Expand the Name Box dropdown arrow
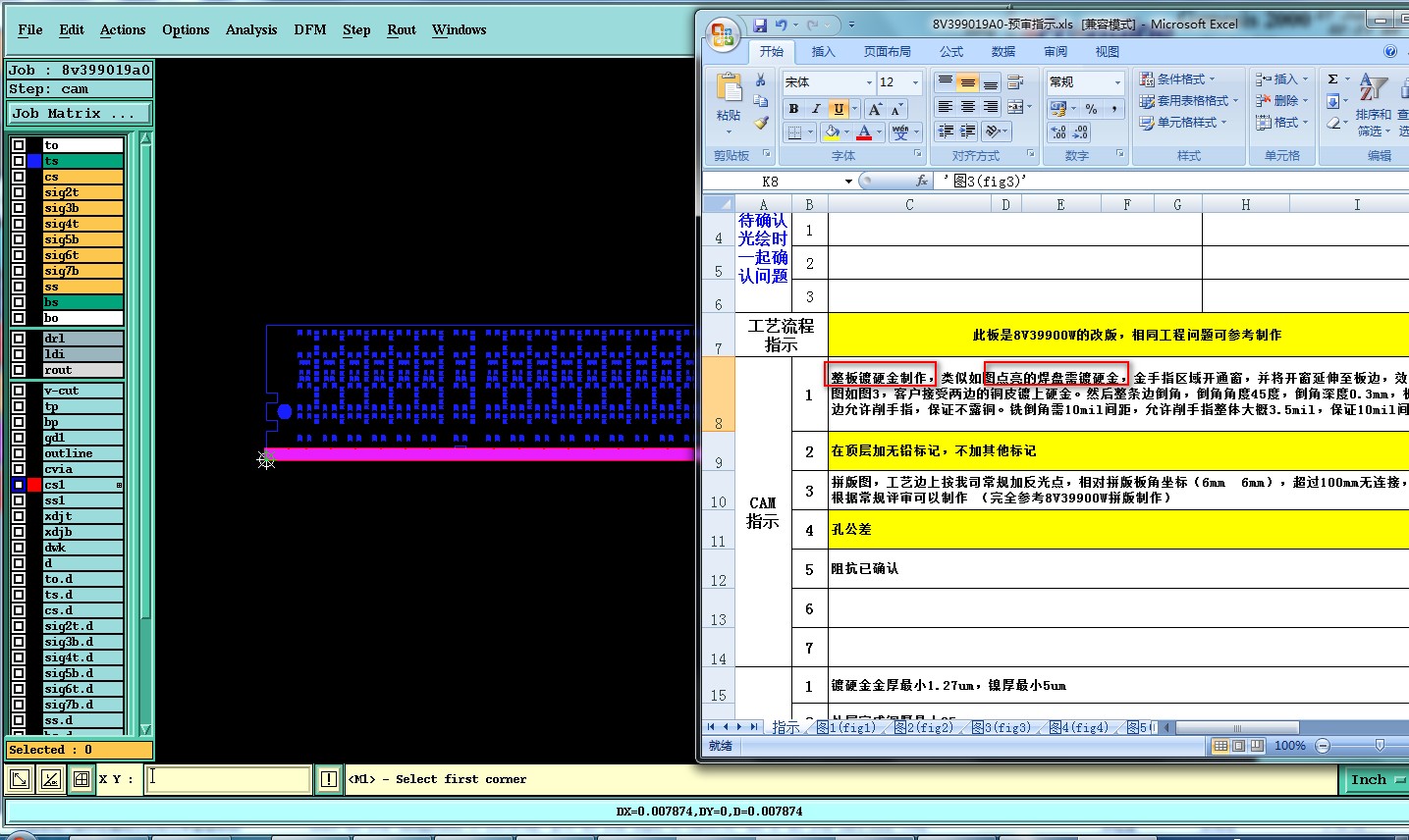The image size is (1409, 840). click(x=848, y=182)
